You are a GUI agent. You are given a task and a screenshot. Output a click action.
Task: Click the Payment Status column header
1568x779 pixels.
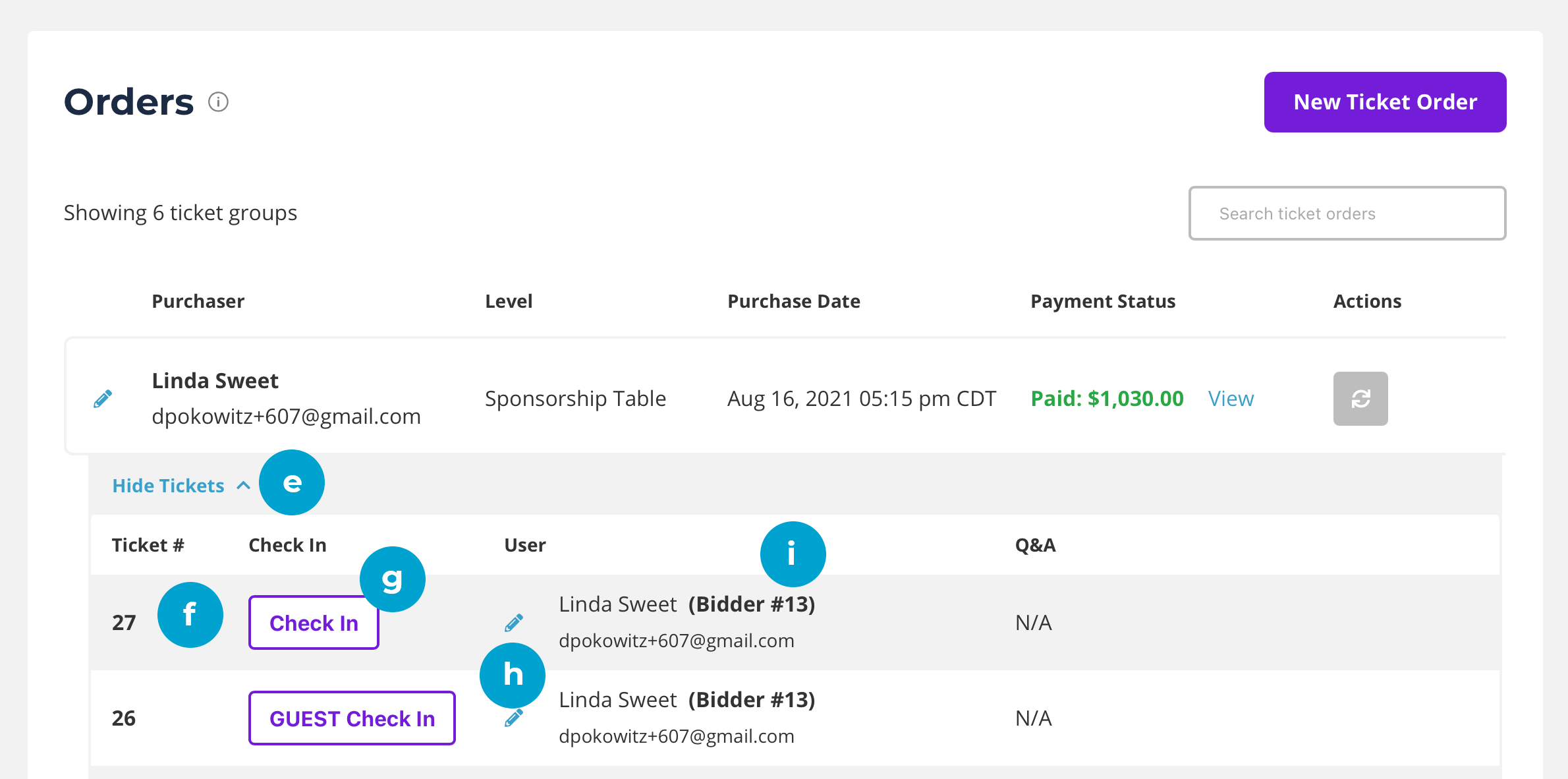pyautogui.click(x=1103, y=301)
